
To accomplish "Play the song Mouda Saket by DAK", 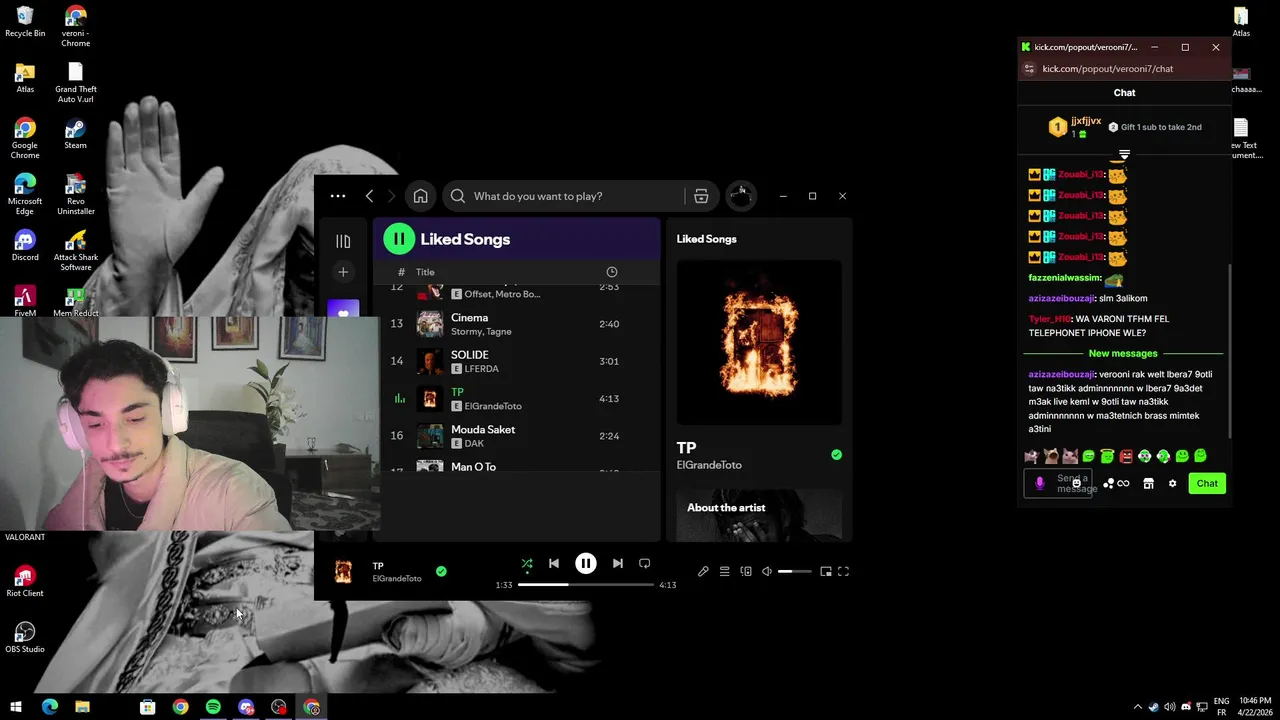I will coord(517,436).
